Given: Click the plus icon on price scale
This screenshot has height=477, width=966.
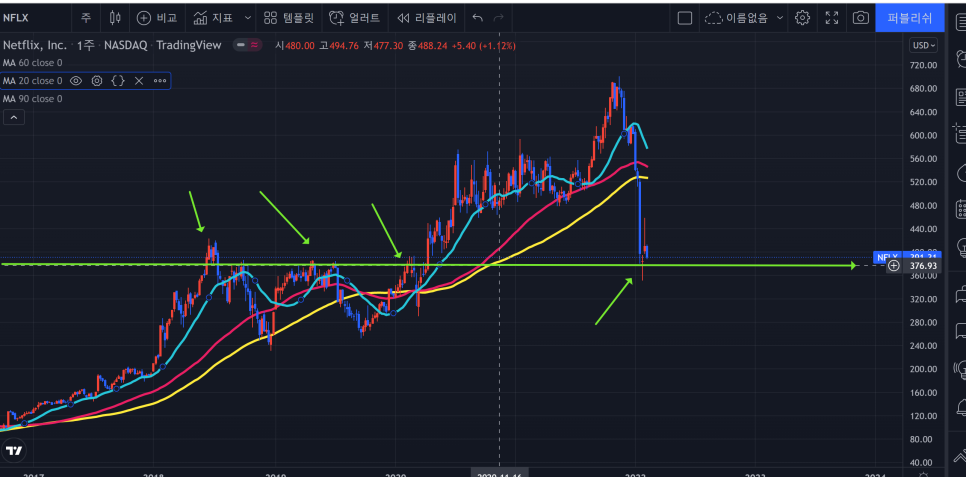Looking at the screenshot, I should tap(893, 266).
